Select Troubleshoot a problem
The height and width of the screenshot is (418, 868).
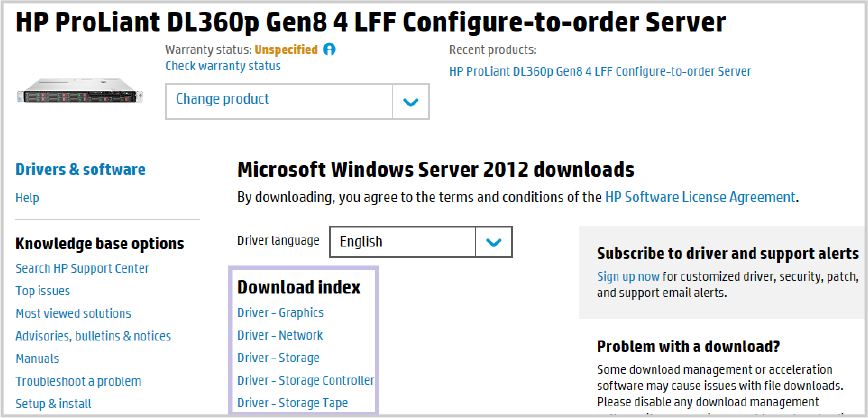pyautogui.click(x=78, y=381)
